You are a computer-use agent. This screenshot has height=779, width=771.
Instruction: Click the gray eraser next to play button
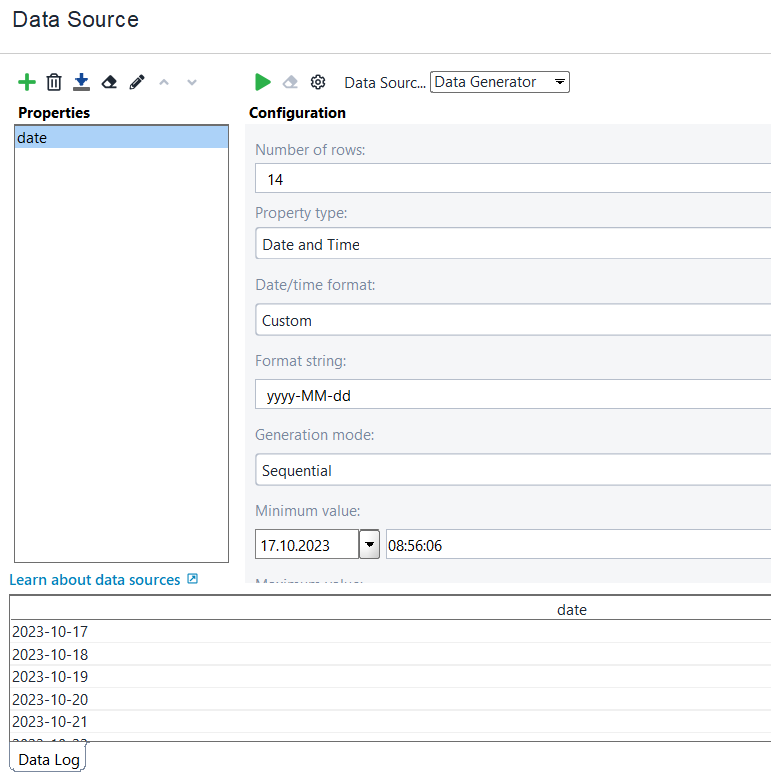tap(290, 82)
